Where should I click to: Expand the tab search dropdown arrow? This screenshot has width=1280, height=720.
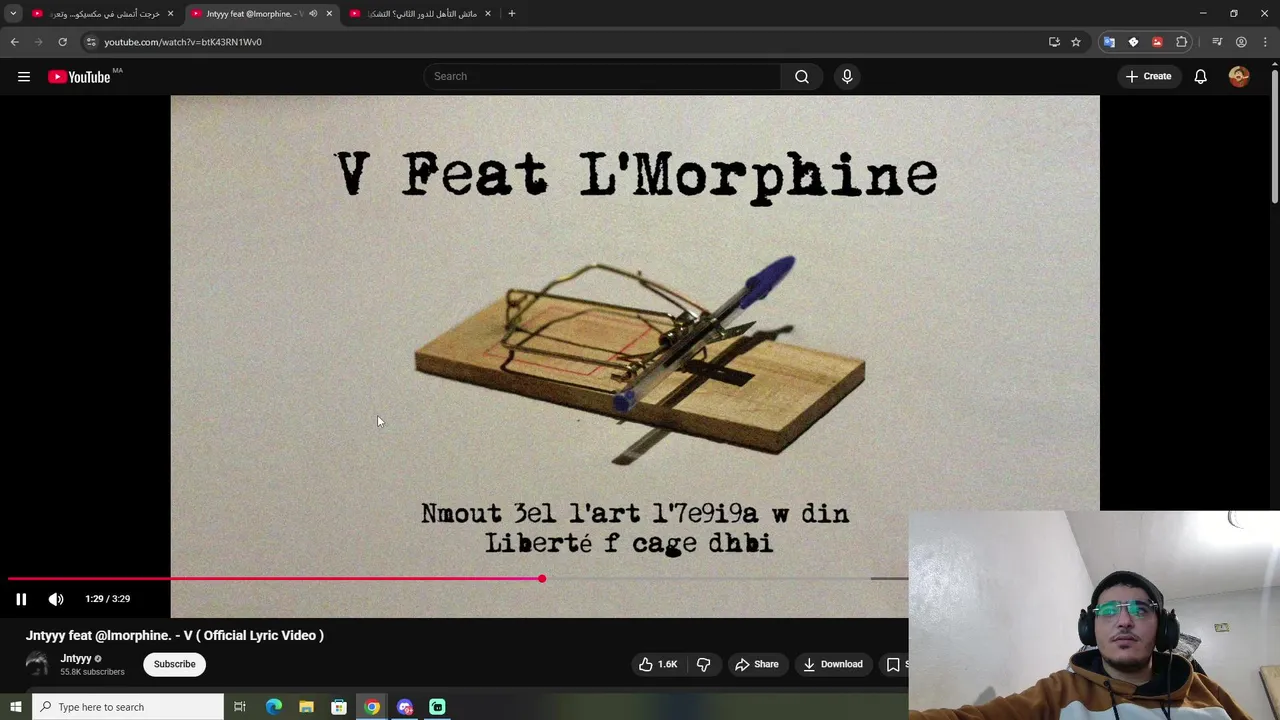13,14
